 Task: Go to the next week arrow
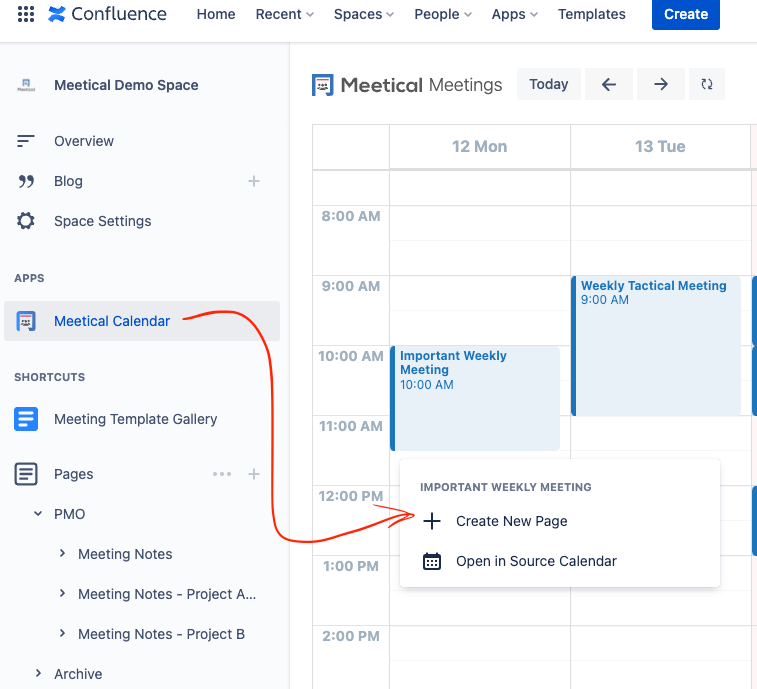[661, 84]
